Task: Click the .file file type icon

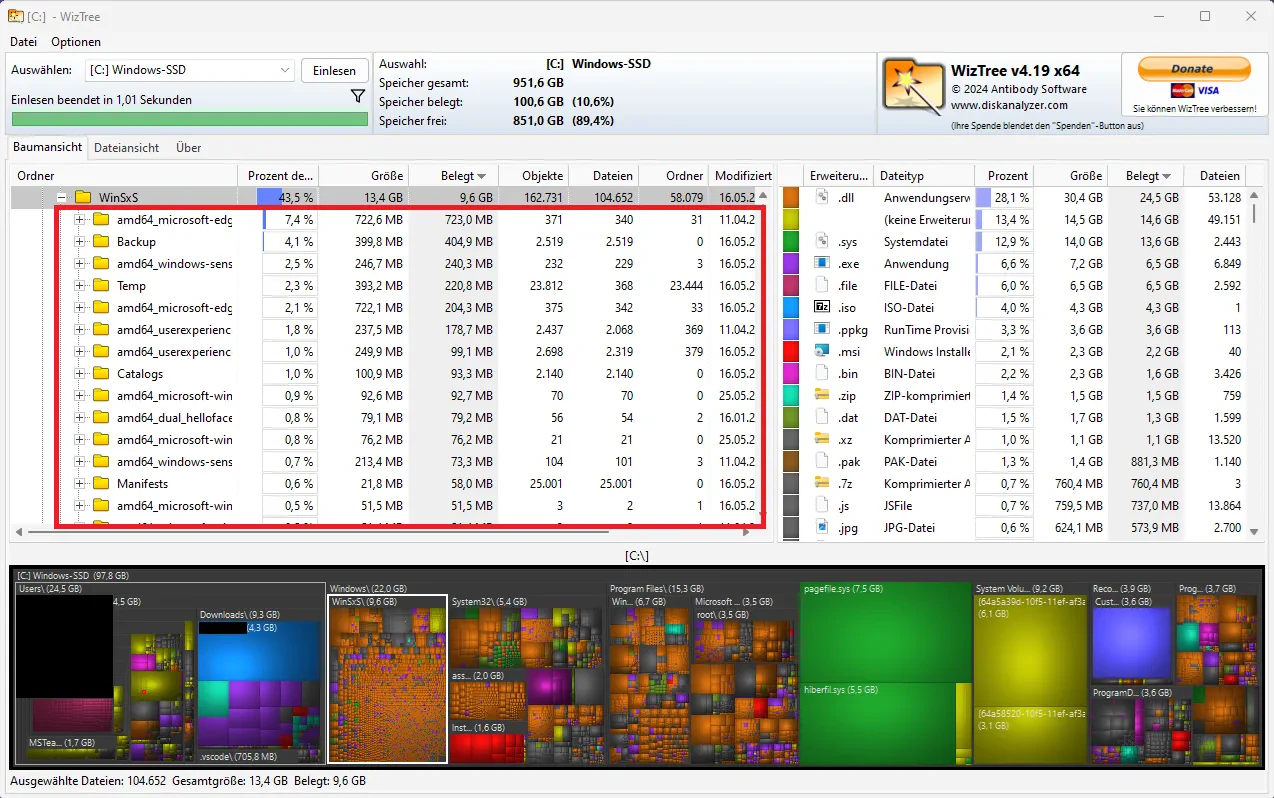Action: click(823, 285)
